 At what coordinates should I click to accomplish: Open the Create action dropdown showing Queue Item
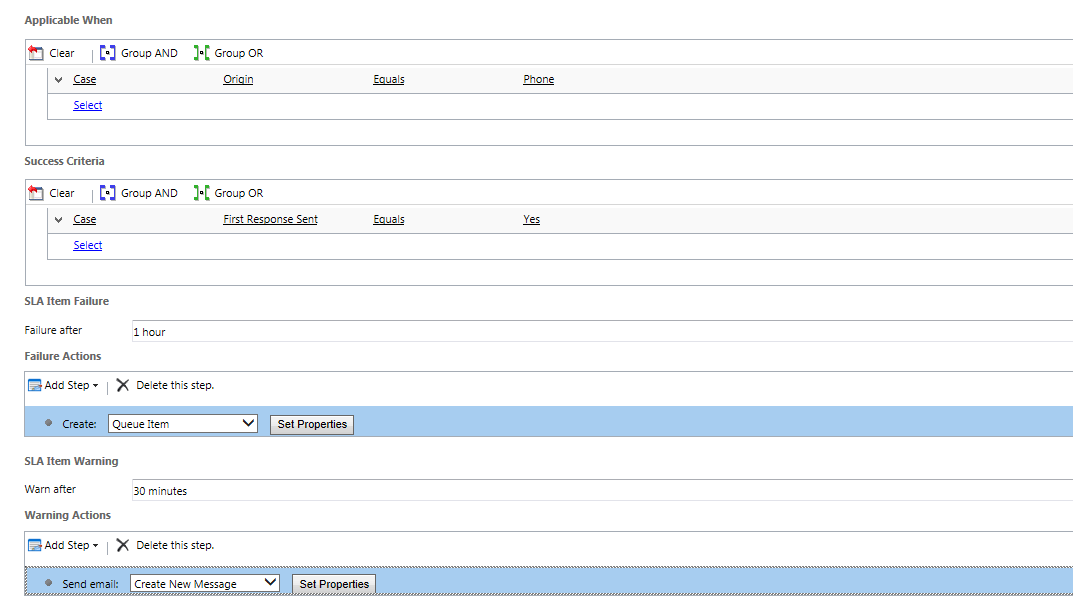pos(182,423)
